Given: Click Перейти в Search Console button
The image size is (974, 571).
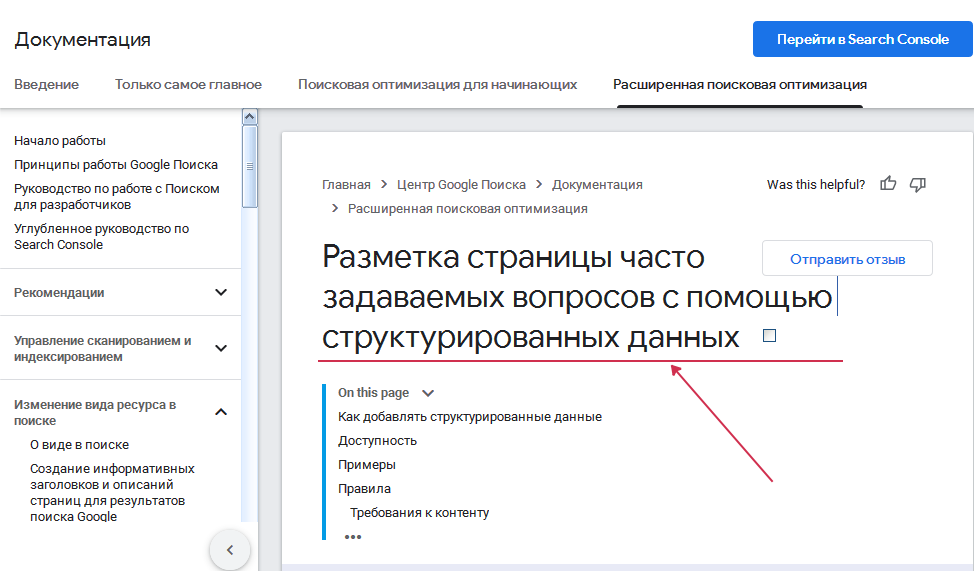Looking at the screenshot, I should tap(863, 39).
